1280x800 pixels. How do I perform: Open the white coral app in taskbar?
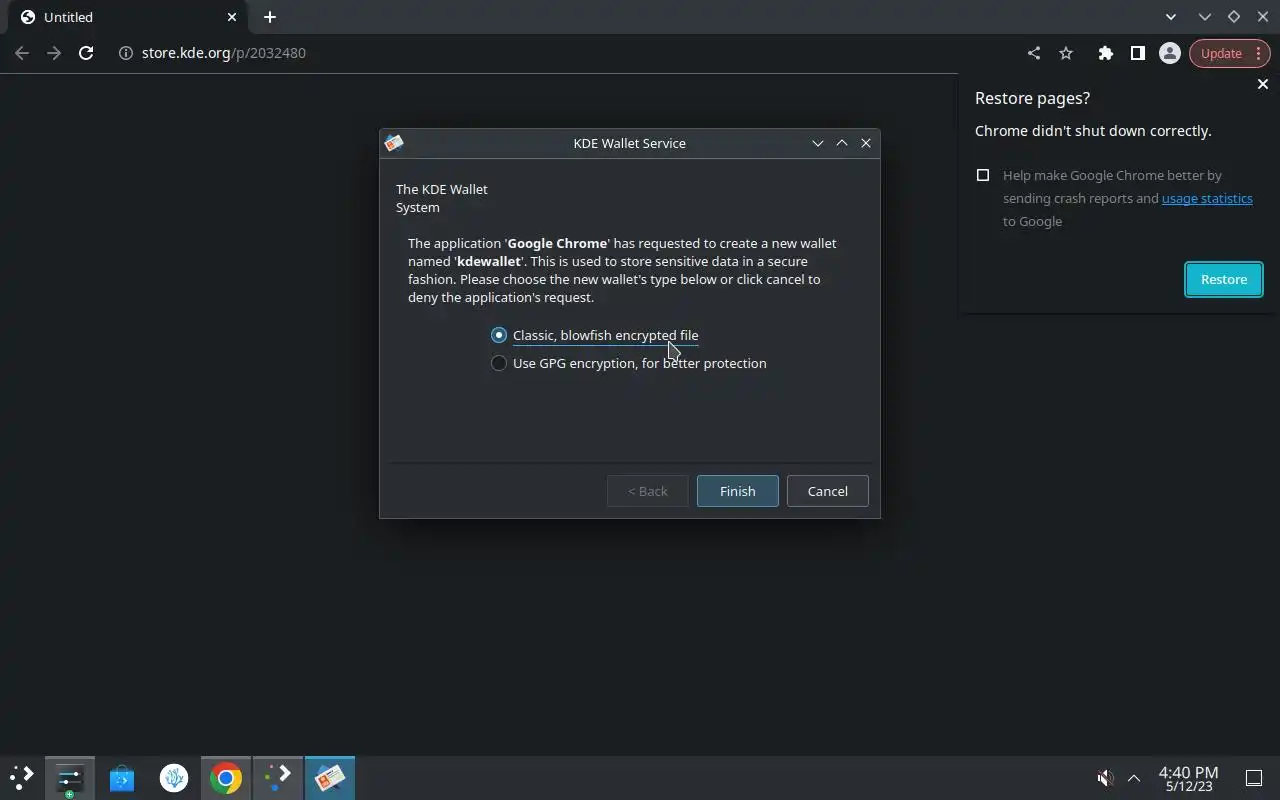pyautogui.click(x=174, y=778)
